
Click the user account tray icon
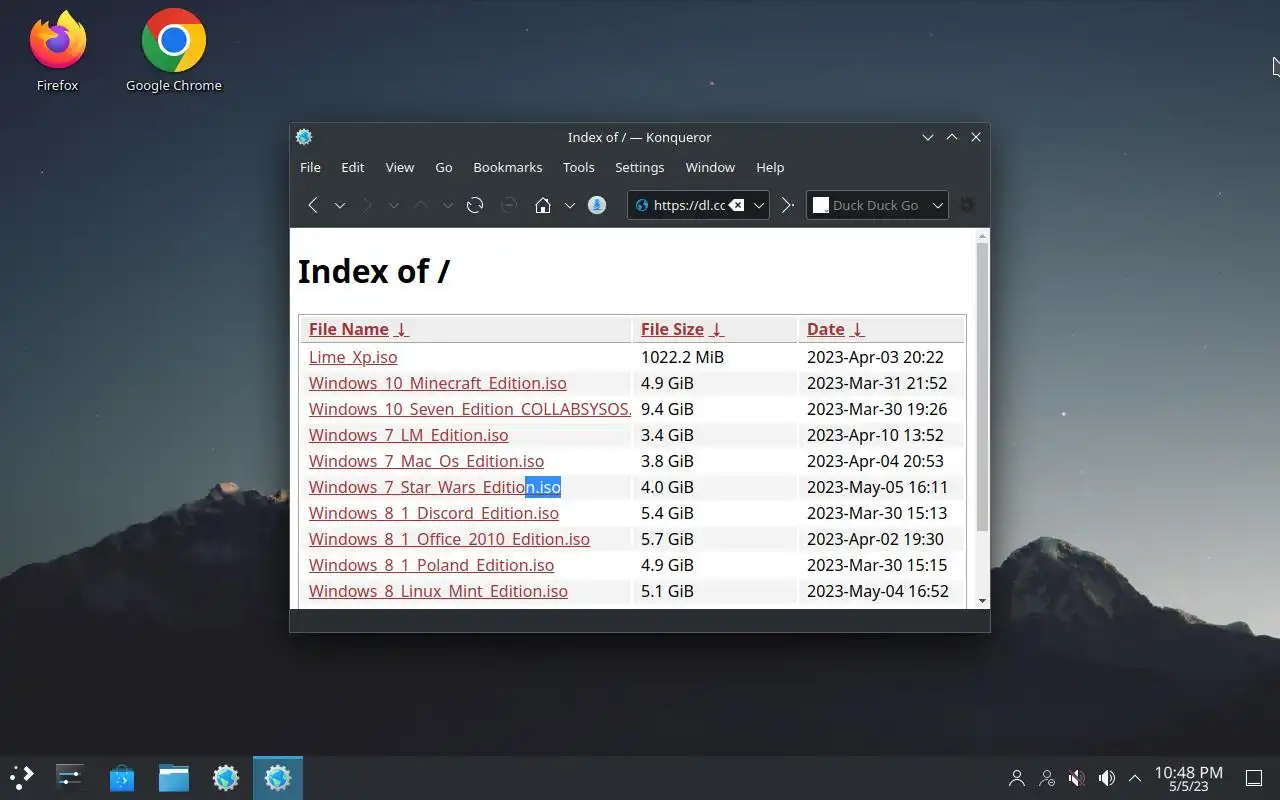click(x=1017, y=777)
